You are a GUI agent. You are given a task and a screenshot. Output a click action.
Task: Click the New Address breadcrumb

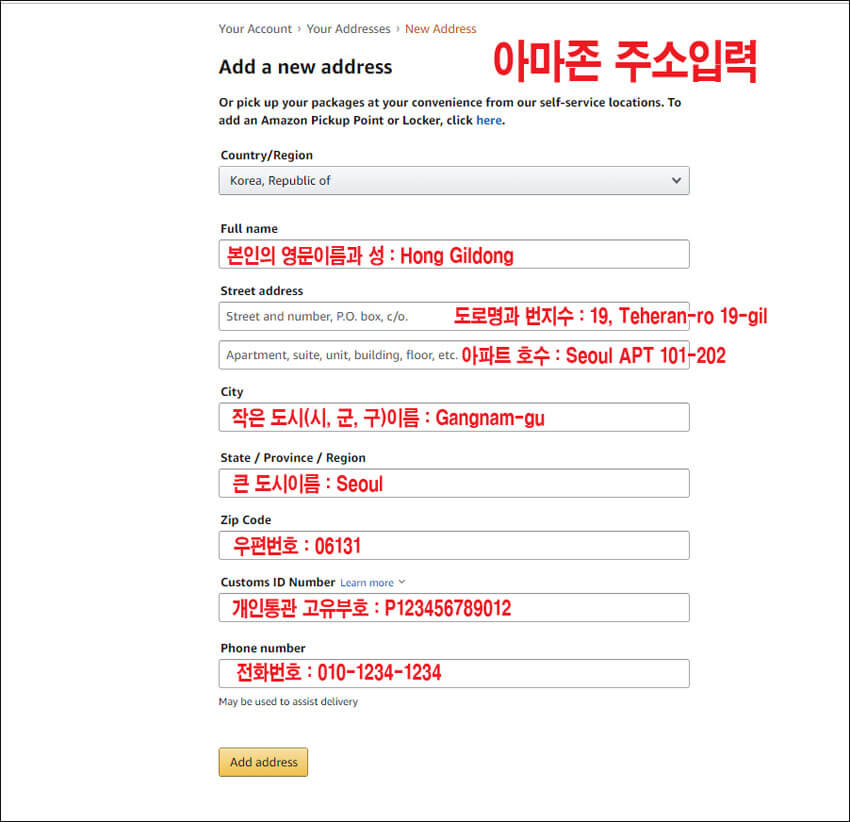coord(441,29)
